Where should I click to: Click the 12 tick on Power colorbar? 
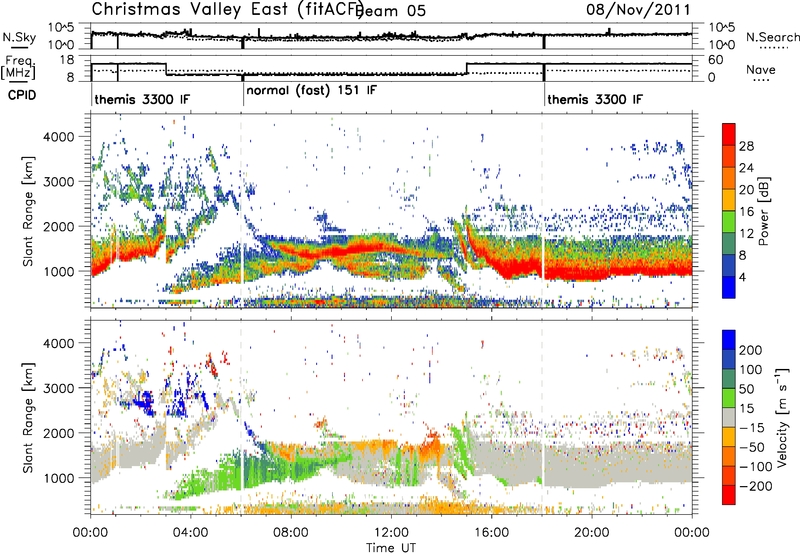pos(746,234)
